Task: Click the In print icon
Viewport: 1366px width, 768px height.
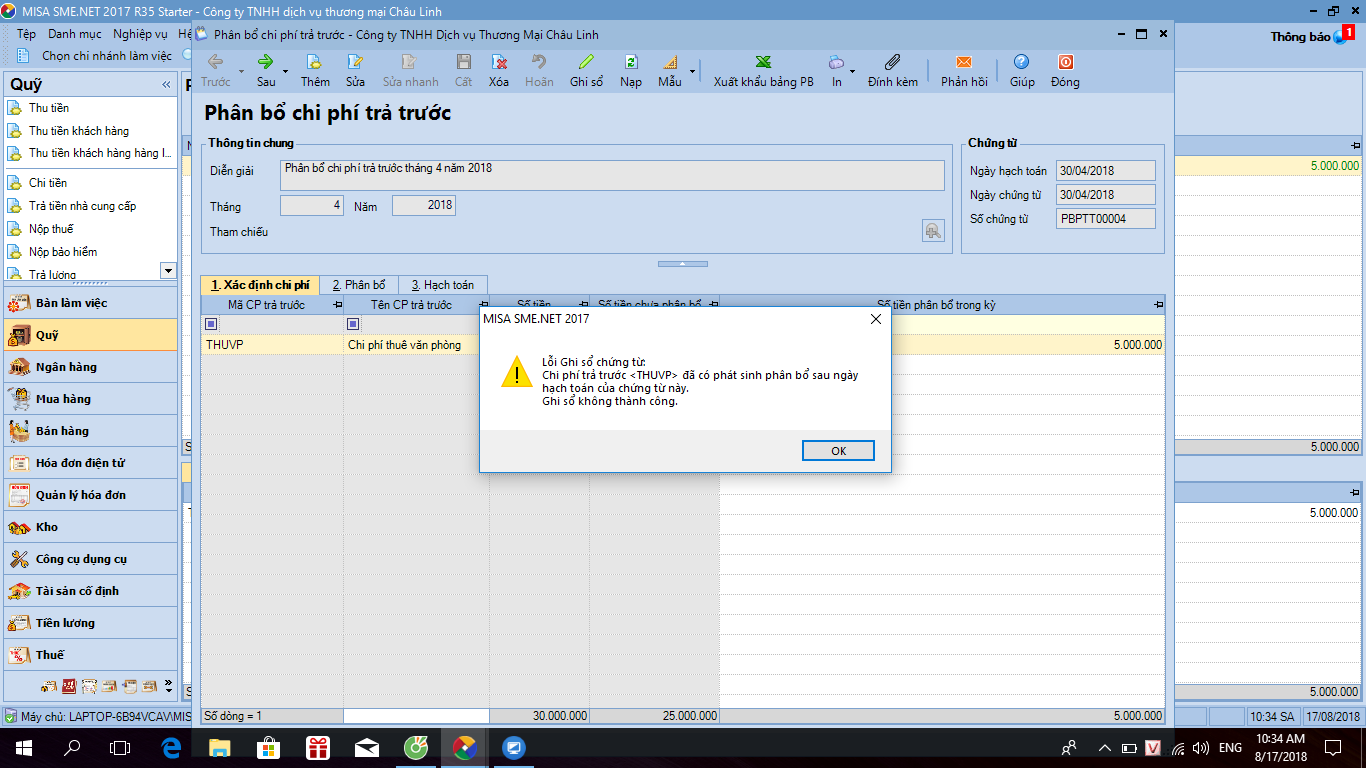Action: coord(836,63)
